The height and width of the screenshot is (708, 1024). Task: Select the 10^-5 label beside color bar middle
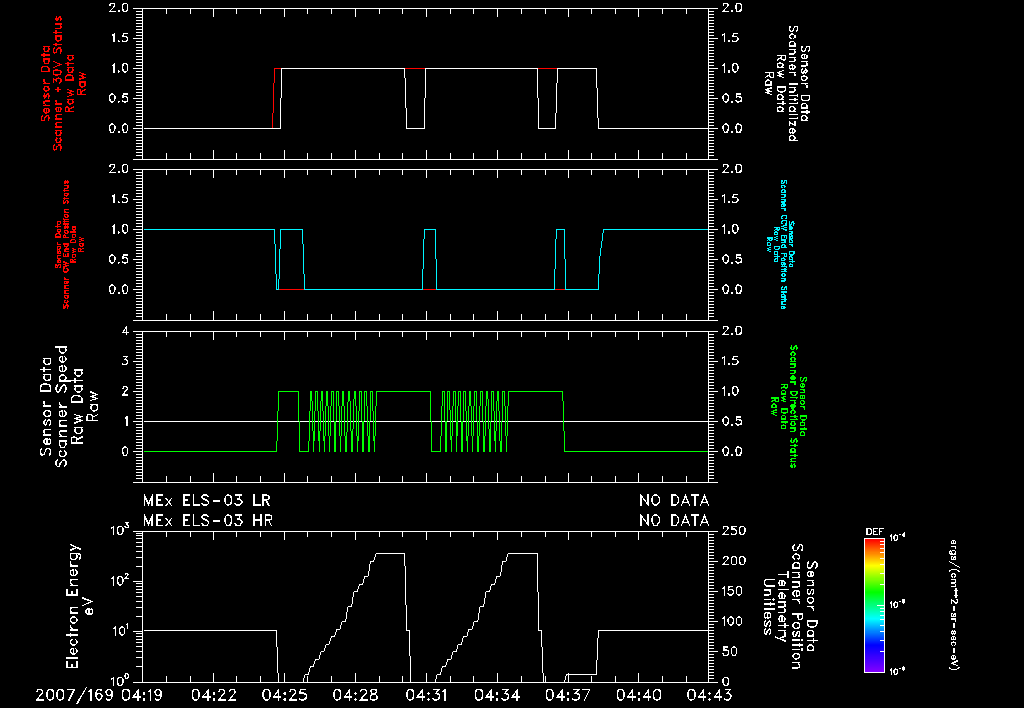point(897,604)
